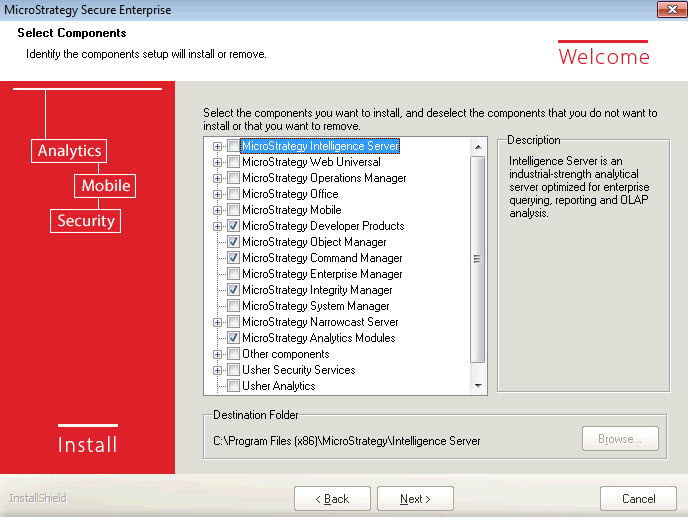Select MicroStrategy System Manager label
Viewport: 688px width, 517px height.
point(315,306)
